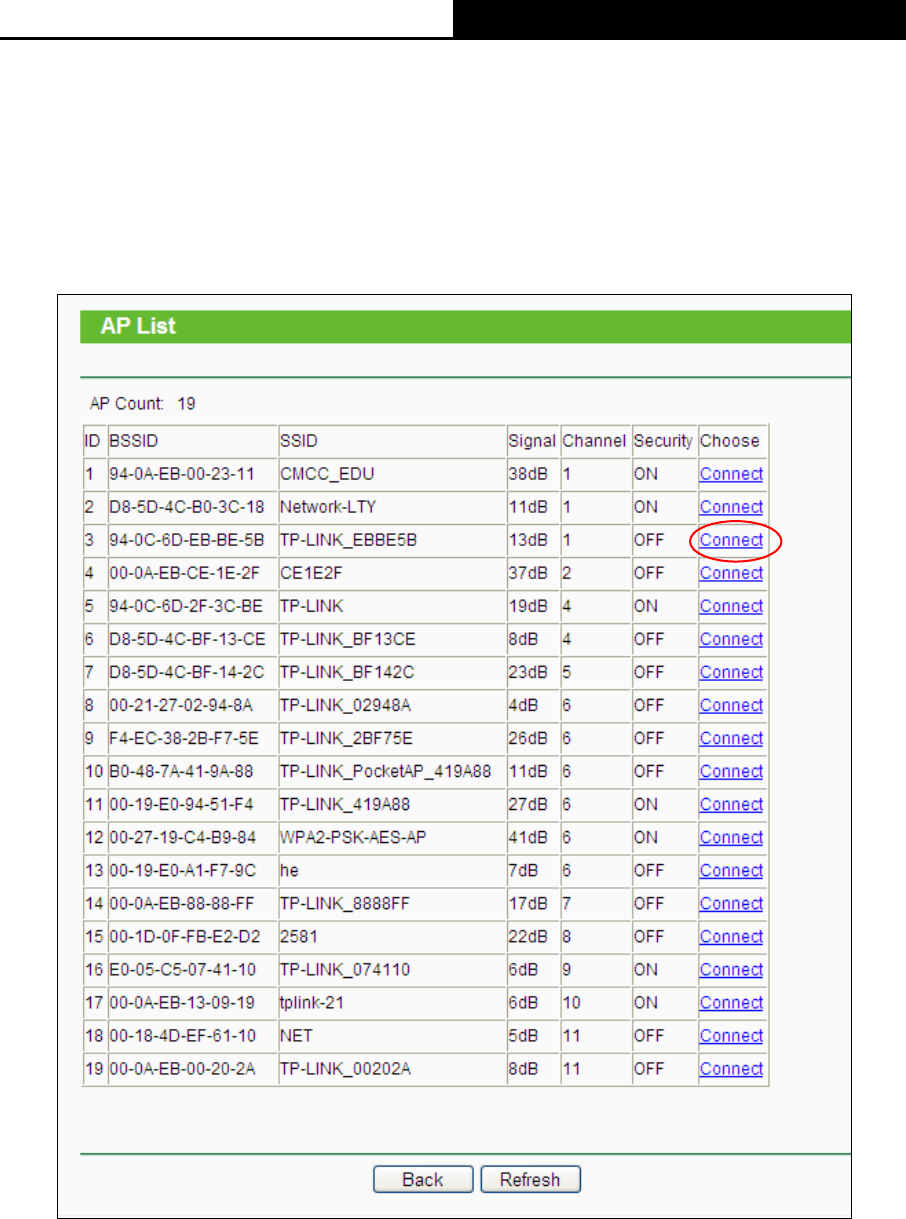Click Connect for SSID CE1E2F

click(731, 573)
